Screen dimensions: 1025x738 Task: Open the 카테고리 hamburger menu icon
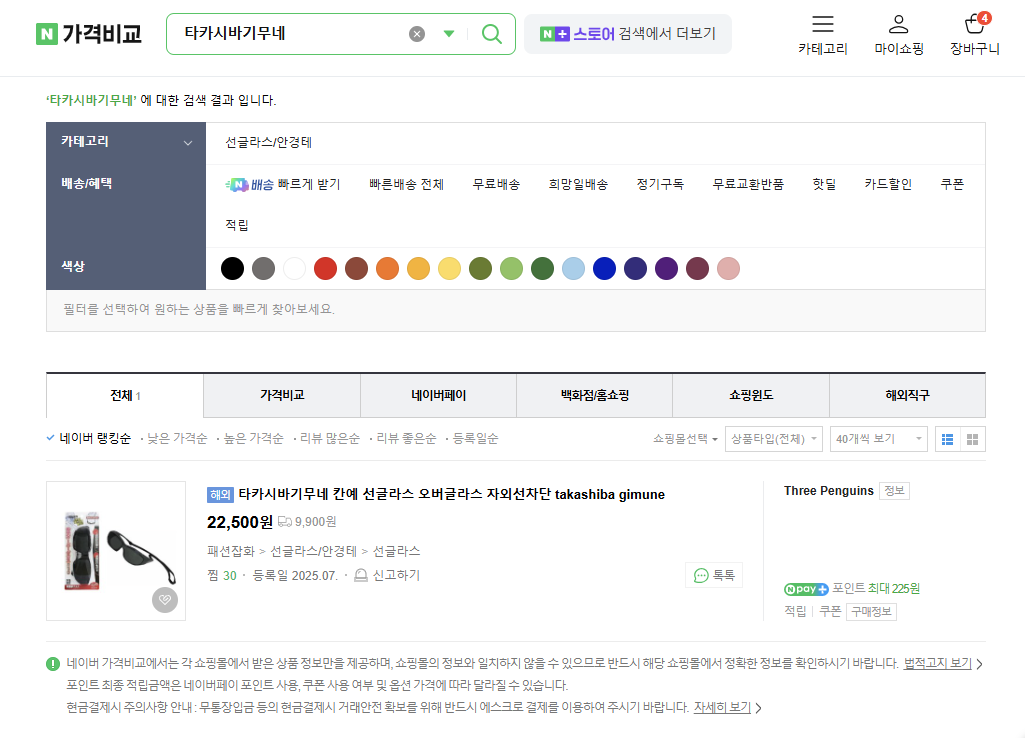(x=822, y=35)
